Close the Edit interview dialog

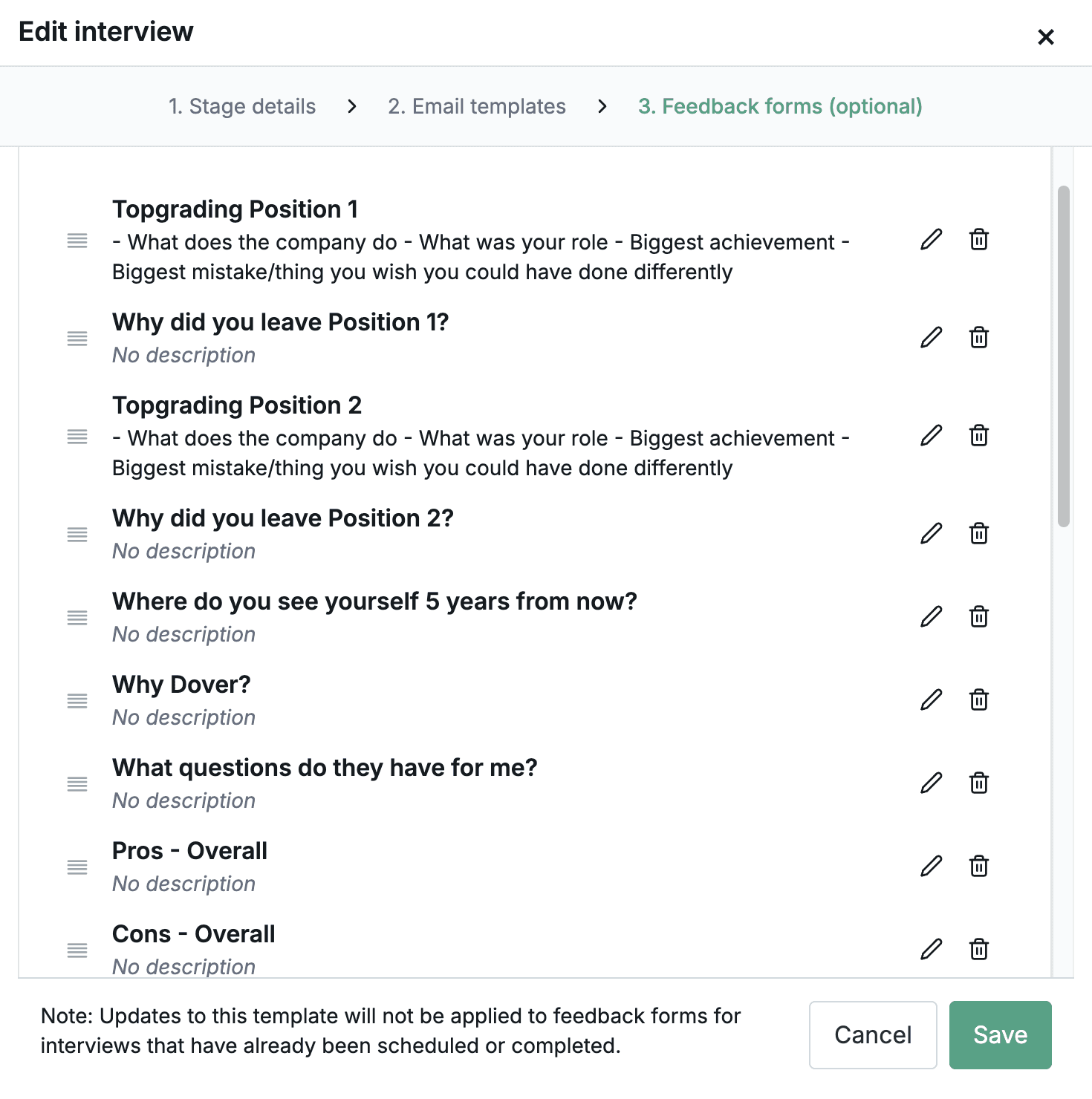pyautogui.click(x=1045, y=36)
